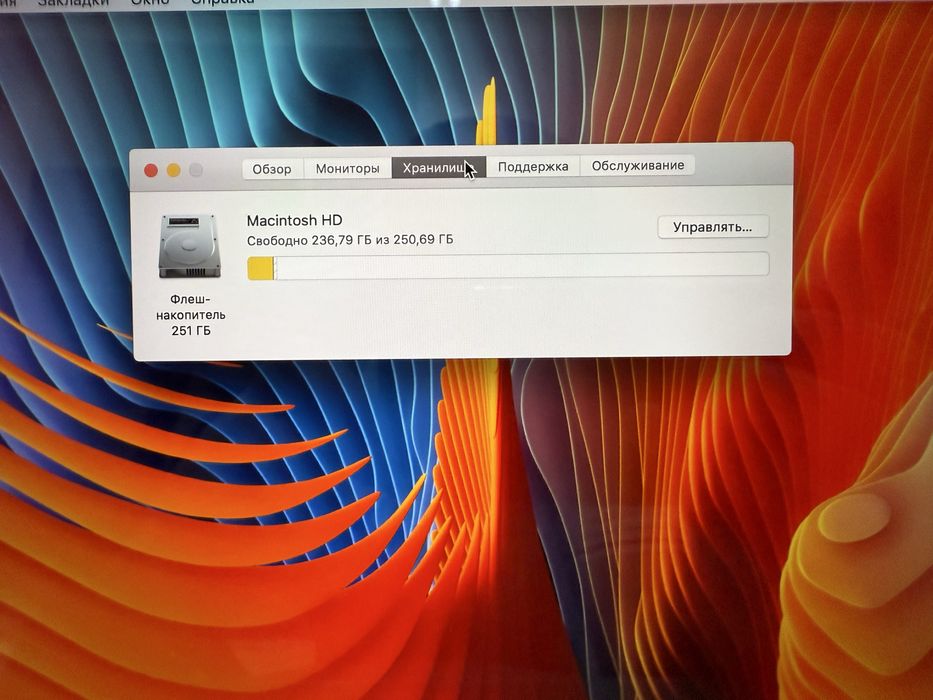Click the Macintosh HD volume name
Viewport: 933px width, 700px height.
point(295,220)
